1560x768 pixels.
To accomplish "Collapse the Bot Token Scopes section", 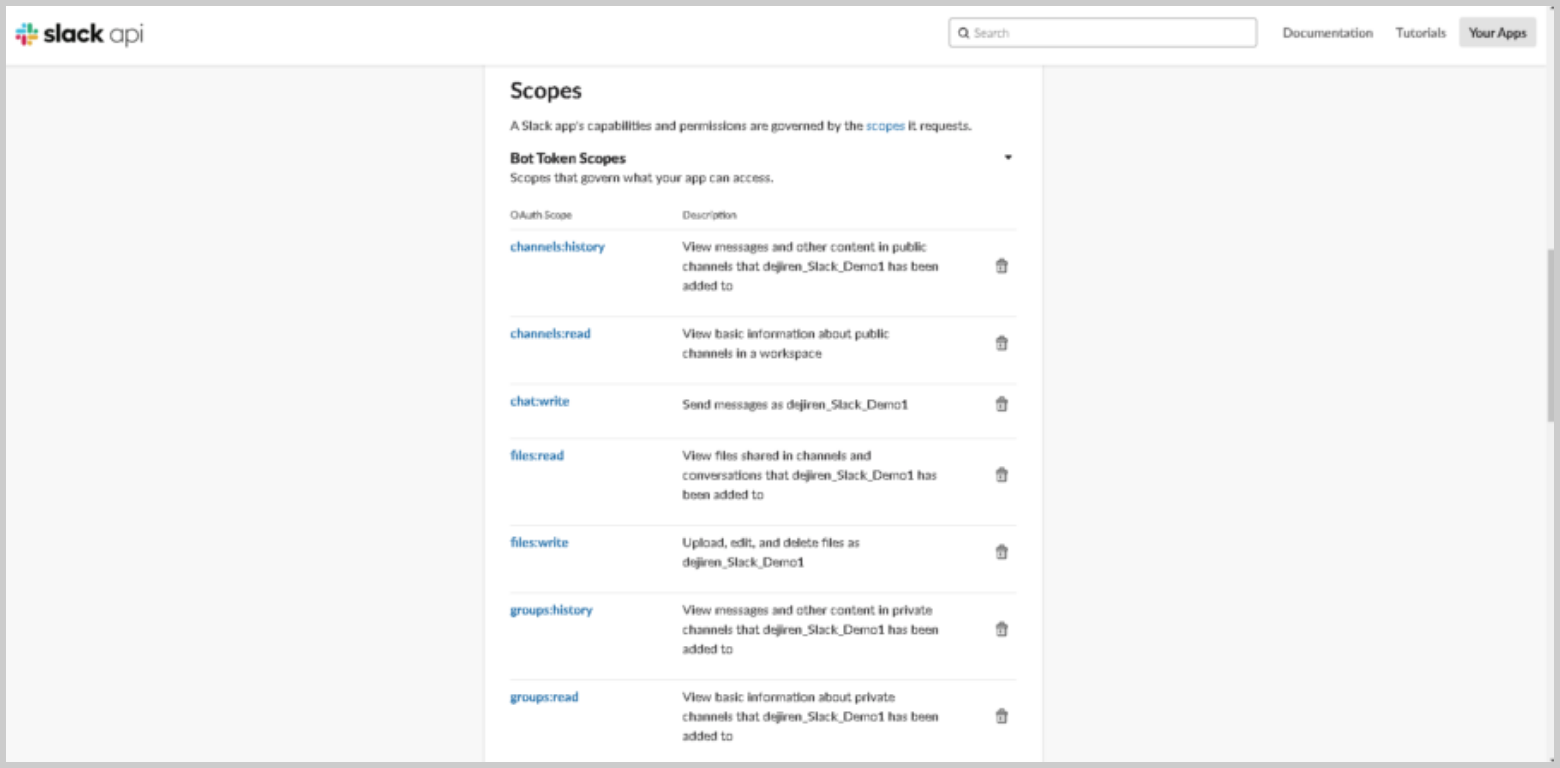I will click(x=1008, y=158).
